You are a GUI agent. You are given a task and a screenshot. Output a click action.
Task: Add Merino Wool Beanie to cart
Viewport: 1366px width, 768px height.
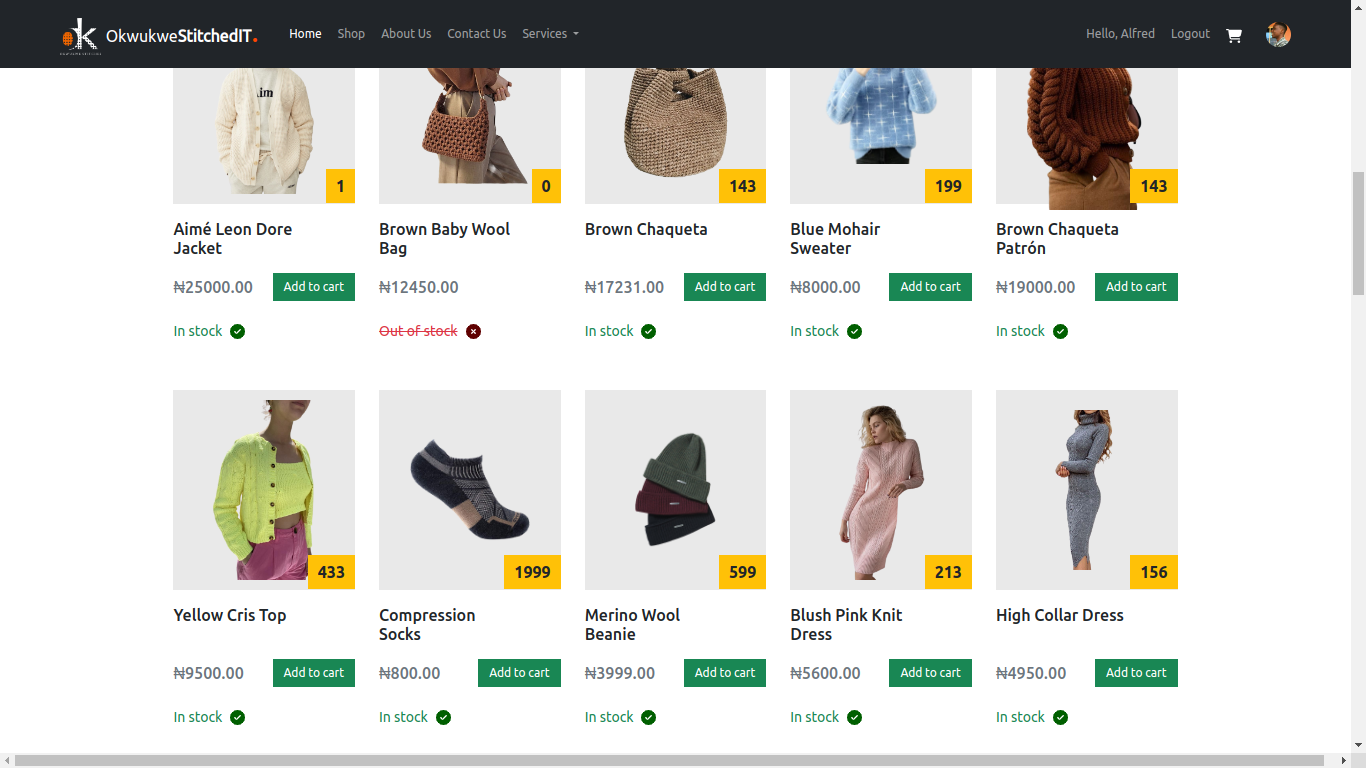click(x=725, y=673)
